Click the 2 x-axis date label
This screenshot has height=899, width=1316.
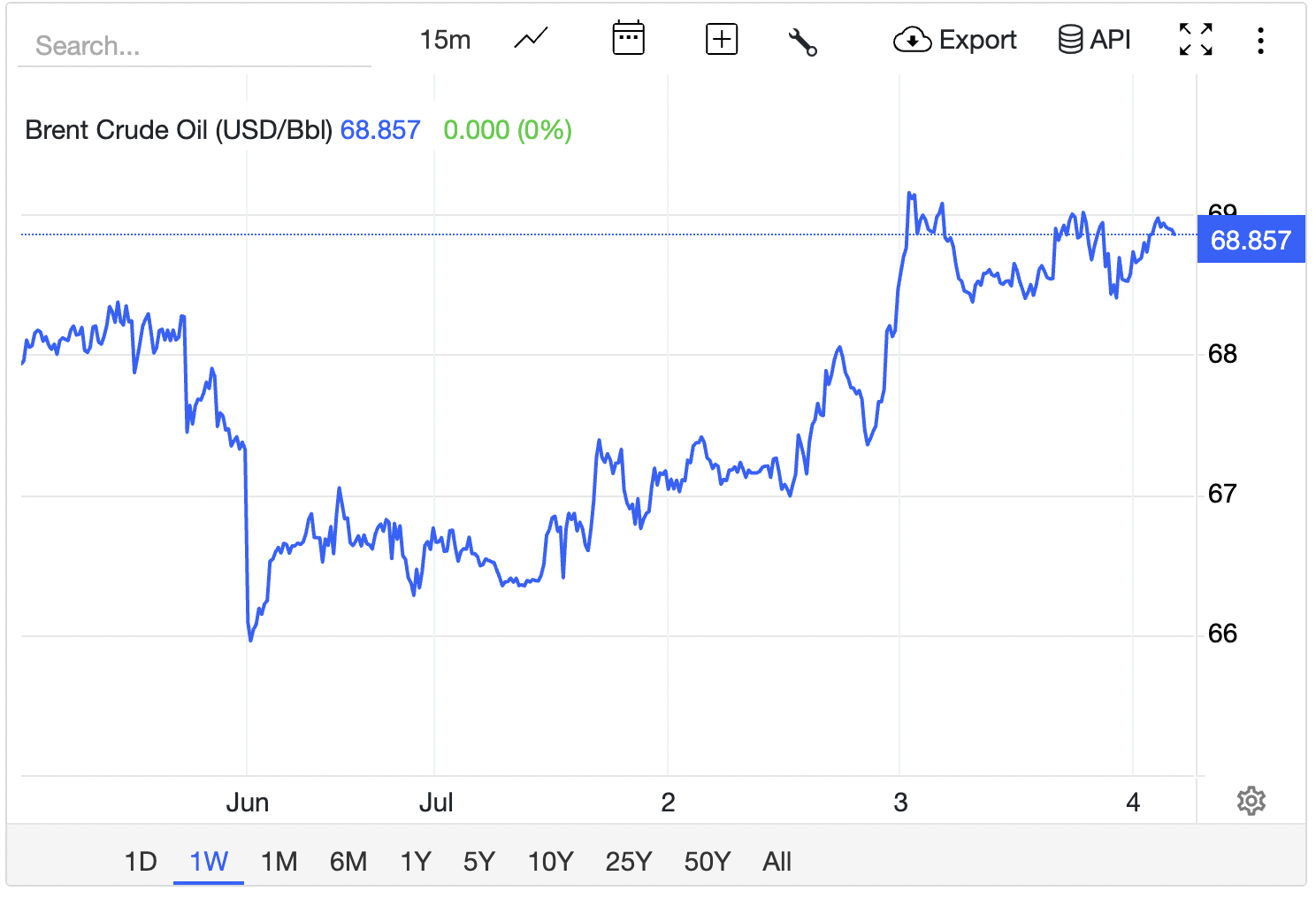[668, 803]
